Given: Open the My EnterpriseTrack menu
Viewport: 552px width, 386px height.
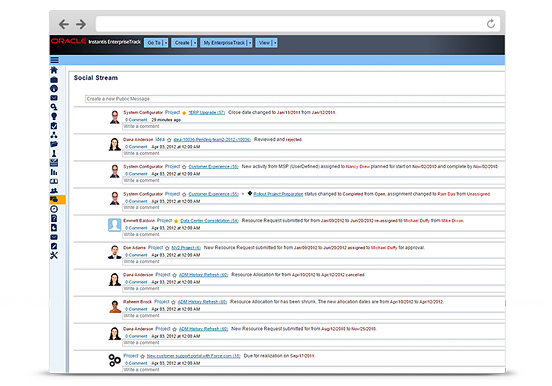Looking at the screenshot, I should tap(226, 43).
